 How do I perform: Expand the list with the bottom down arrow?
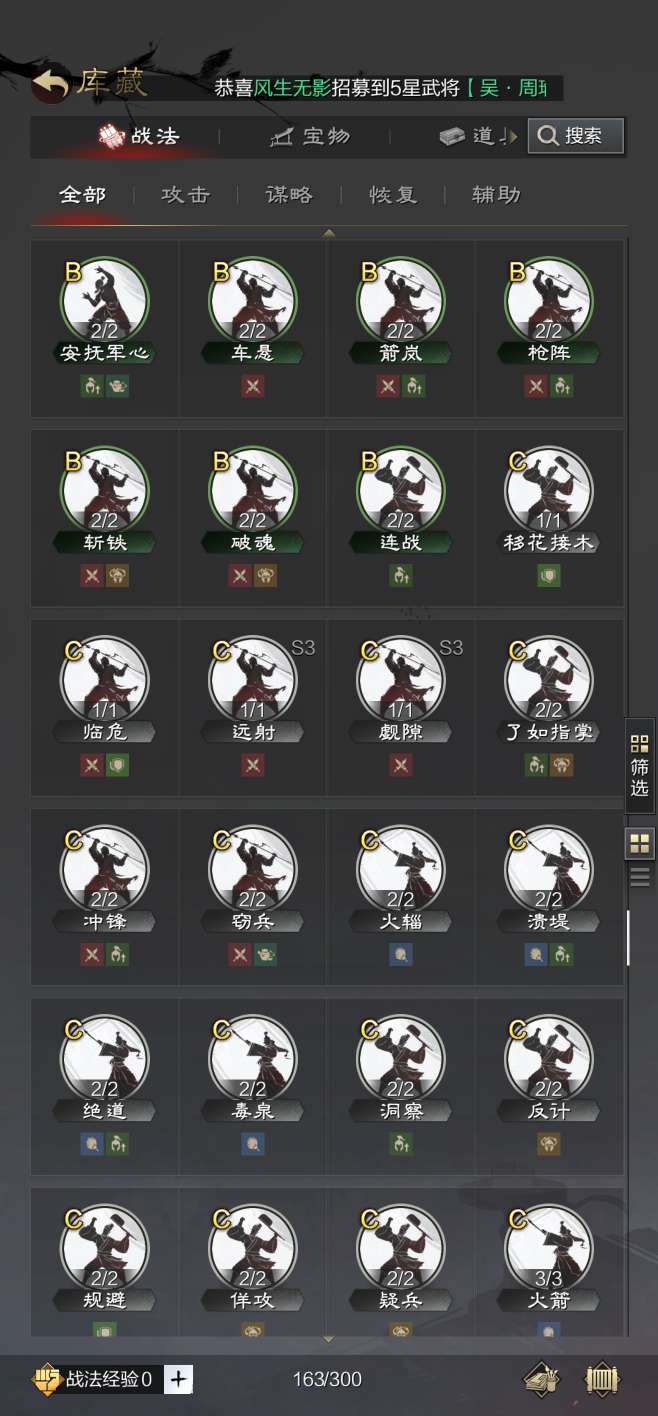(329, 1338)
